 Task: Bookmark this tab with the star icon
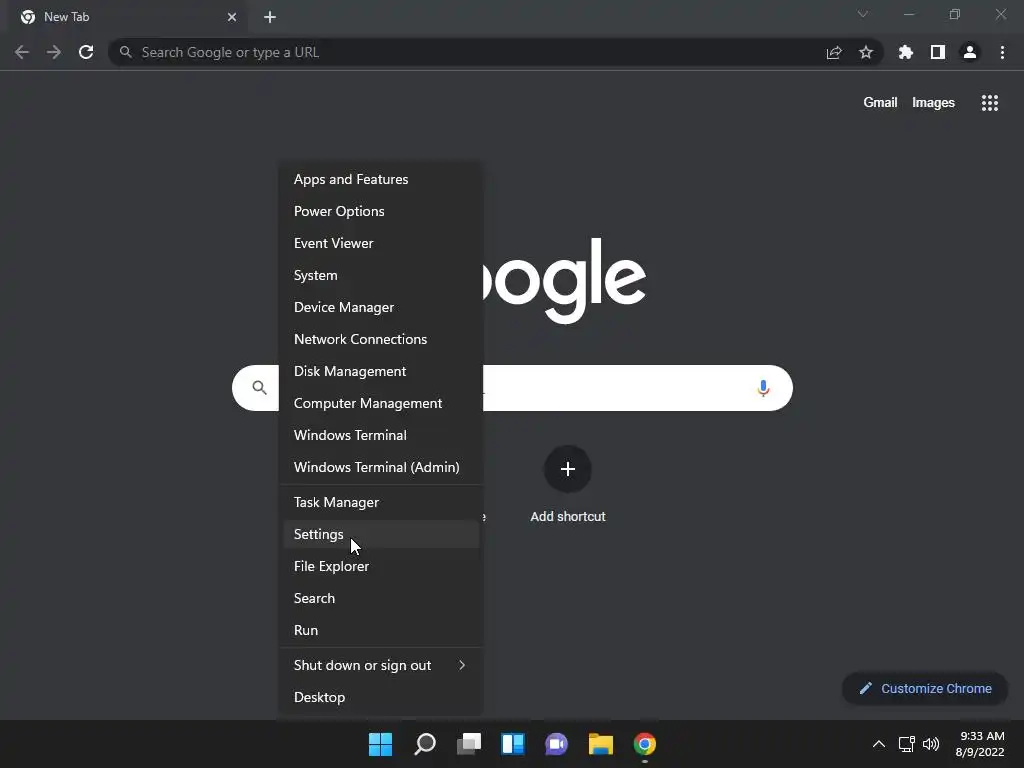[866, 52]
